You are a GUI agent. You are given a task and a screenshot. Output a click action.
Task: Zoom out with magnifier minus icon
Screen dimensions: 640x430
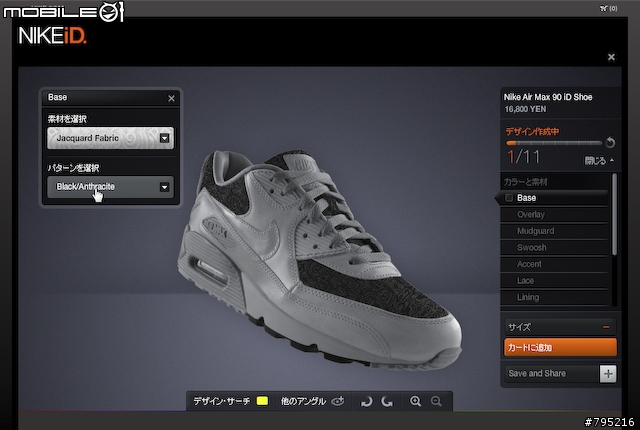coord(436,401)
